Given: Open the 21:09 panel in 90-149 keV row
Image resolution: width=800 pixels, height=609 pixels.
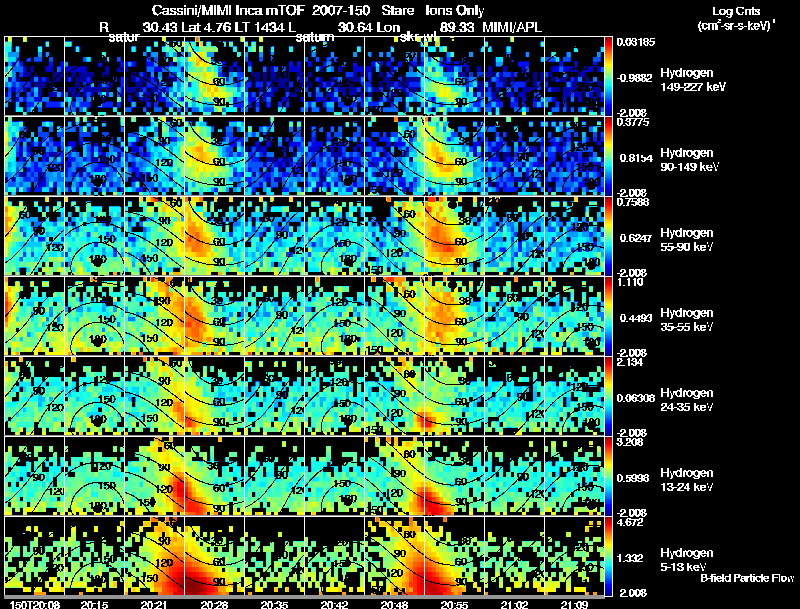Looking at the screenshot, I should (574, 156).
